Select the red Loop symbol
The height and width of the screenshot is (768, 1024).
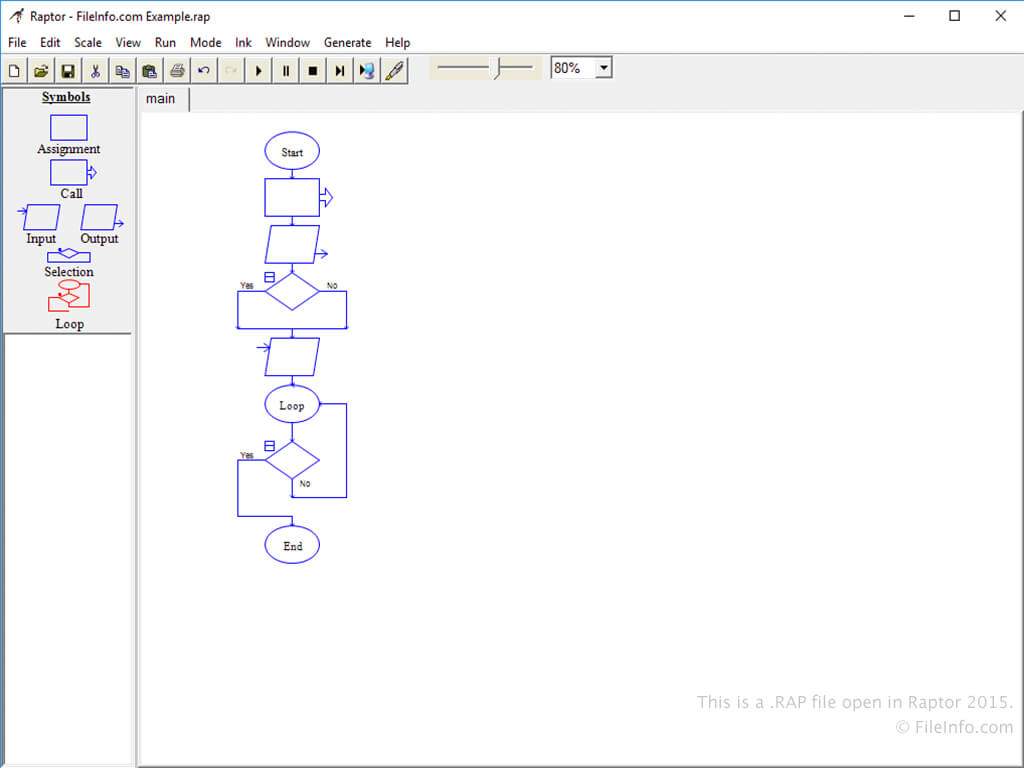69,297
